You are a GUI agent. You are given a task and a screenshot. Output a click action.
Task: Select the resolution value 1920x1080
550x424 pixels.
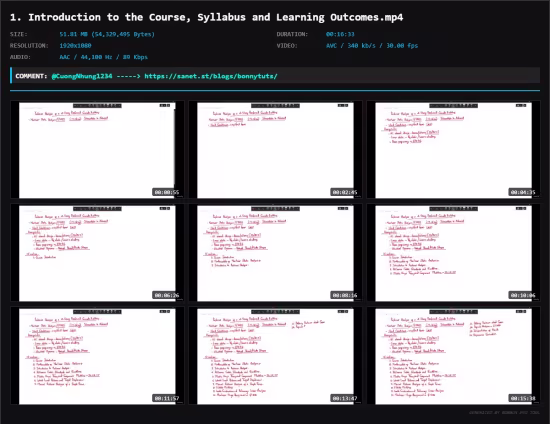(75, 46)
